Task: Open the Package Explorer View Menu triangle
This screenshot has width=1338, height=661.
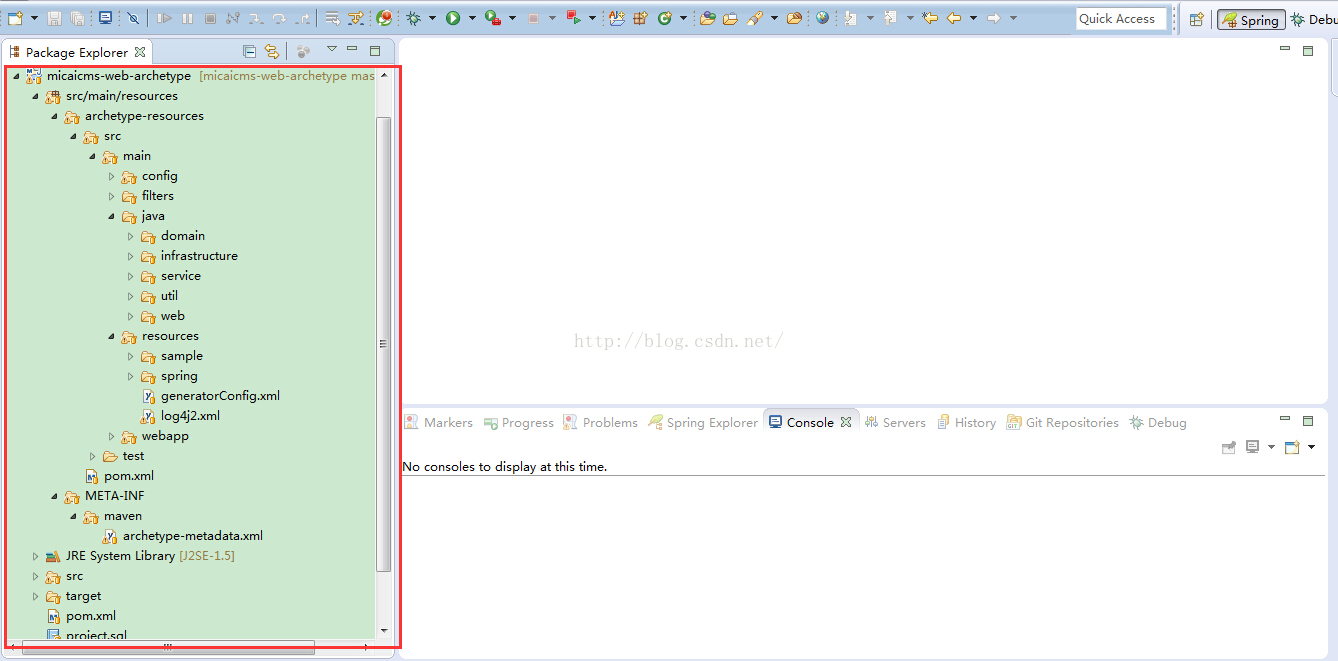Action: pos(332,49)
